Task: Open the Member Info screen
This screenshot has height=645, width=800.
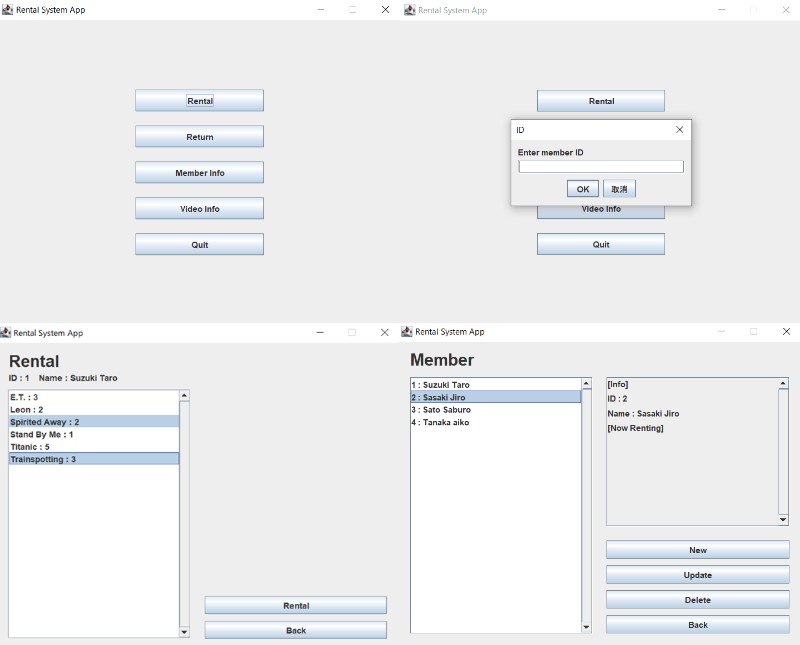Action: click(x=199, y=173)
